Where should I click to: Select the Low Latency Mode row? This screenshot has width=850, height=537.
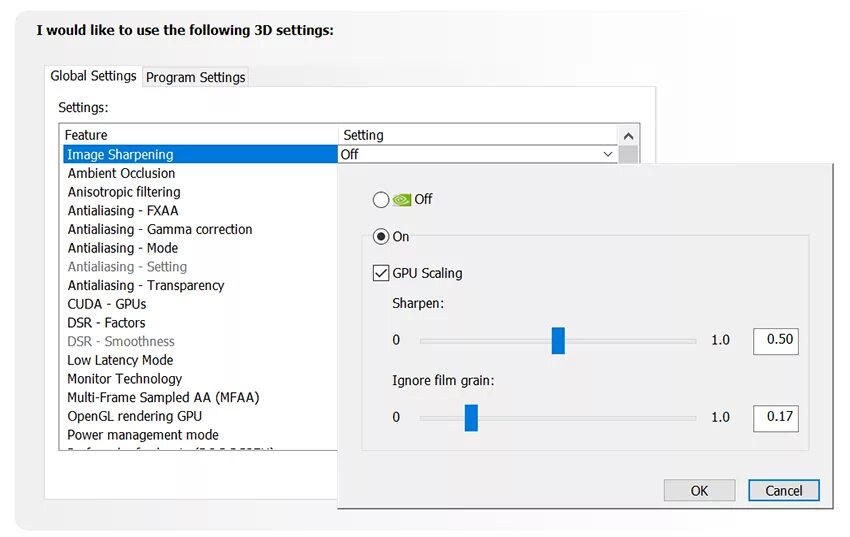pos(120,360)
